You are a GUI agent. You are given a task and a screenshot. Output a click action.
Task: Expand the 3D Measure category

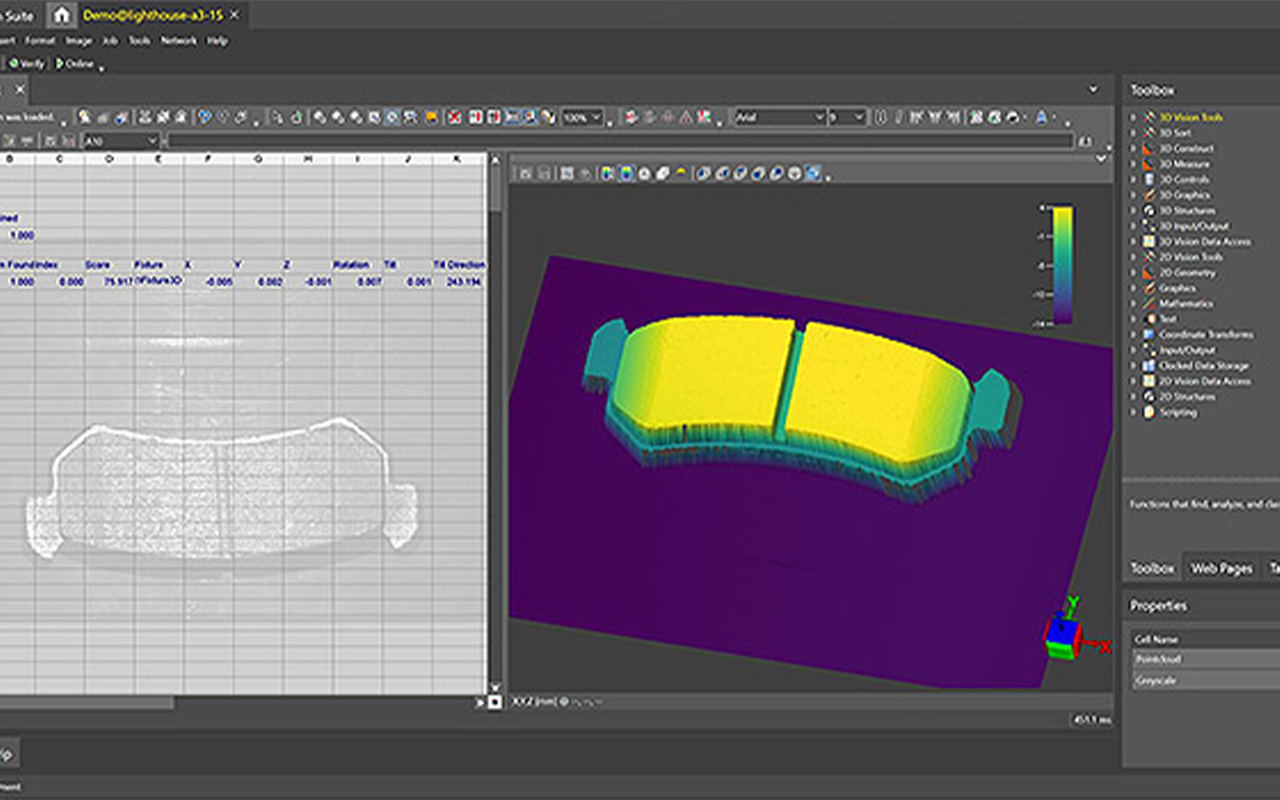[1133, 164]
